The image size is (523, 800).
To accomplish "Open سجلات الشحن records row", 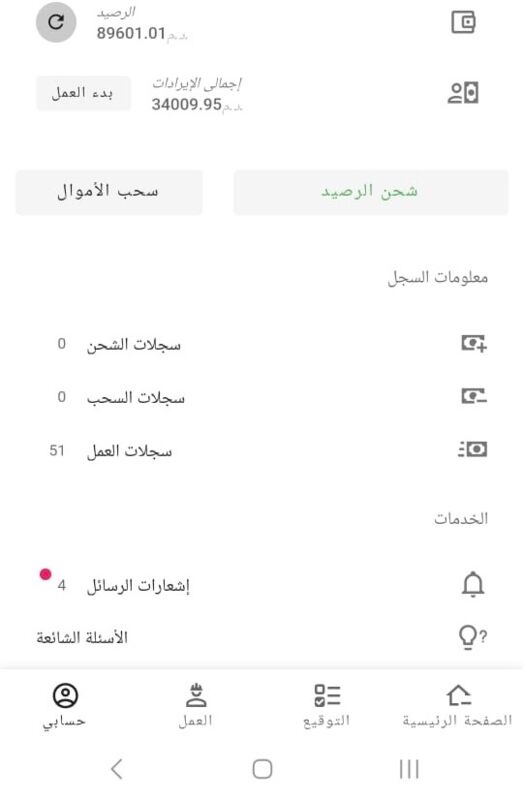I will pos(261,344).
